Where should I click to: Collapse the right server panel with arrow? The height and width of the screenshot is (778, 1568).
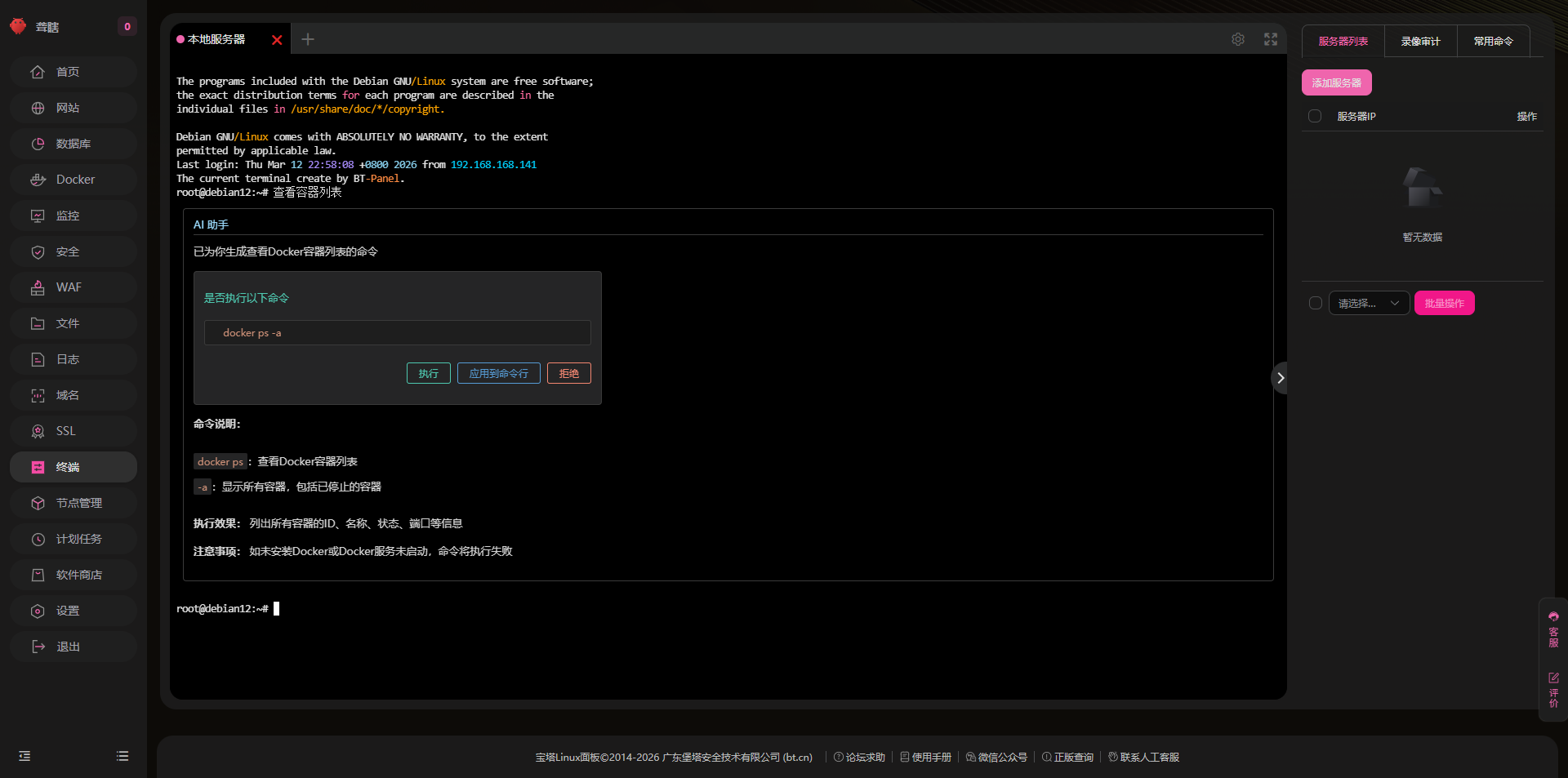click(x=1280, y=378)
